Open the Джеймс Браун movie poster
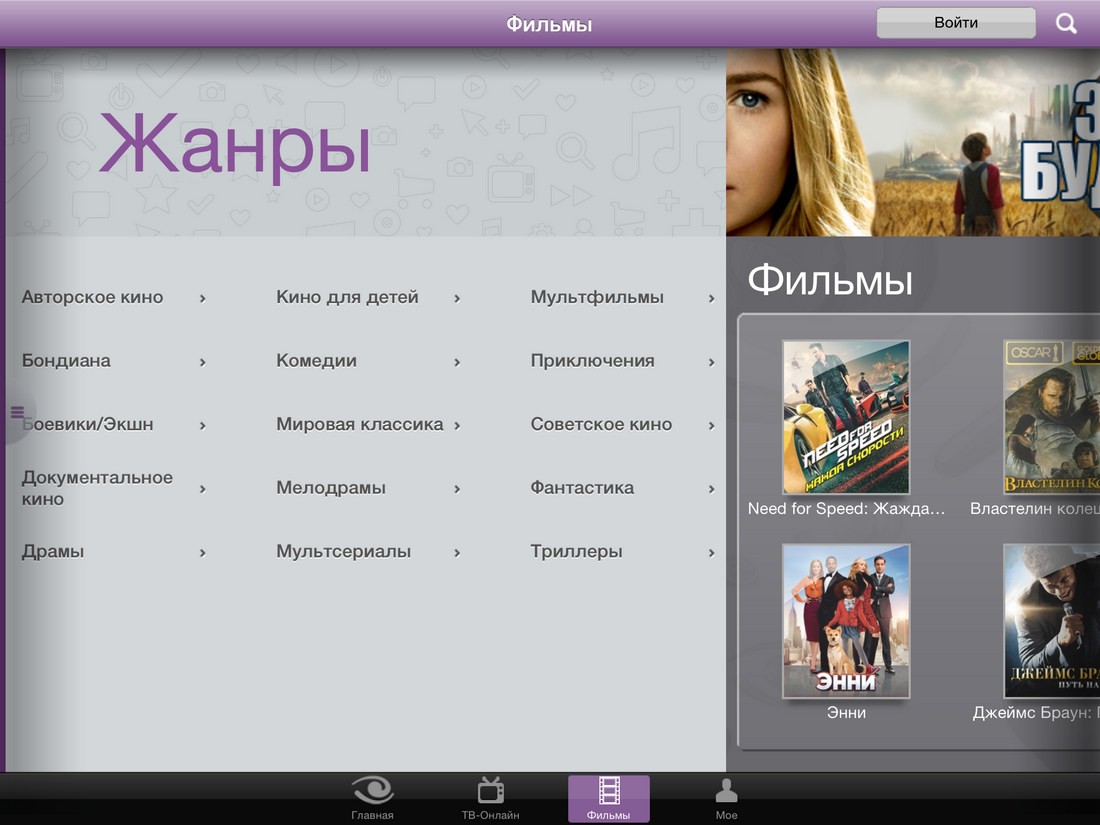This screenshot has width=1100, height=825. click(1052, 621)
